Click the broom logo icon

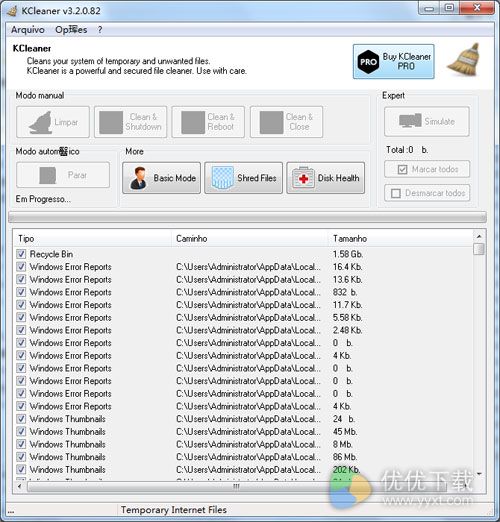point(464,59)
